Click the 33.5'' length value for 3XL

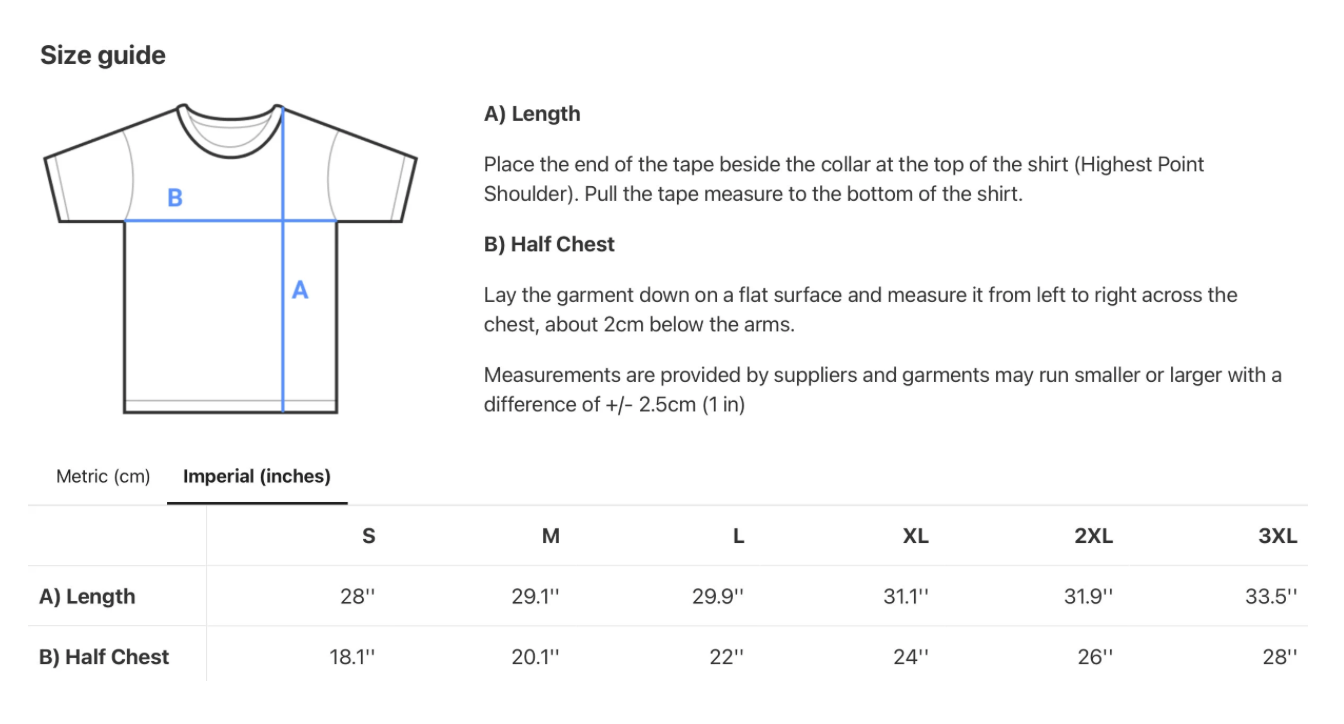1271,597
